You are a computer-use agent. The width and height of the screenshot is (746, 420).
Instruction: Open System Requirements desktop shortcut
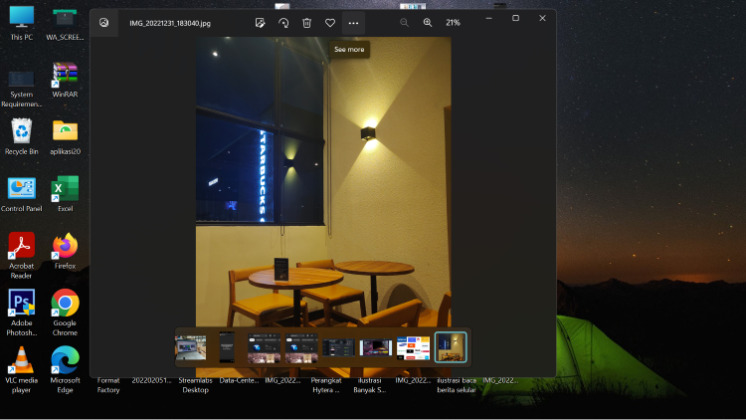[x=21, y=89]
